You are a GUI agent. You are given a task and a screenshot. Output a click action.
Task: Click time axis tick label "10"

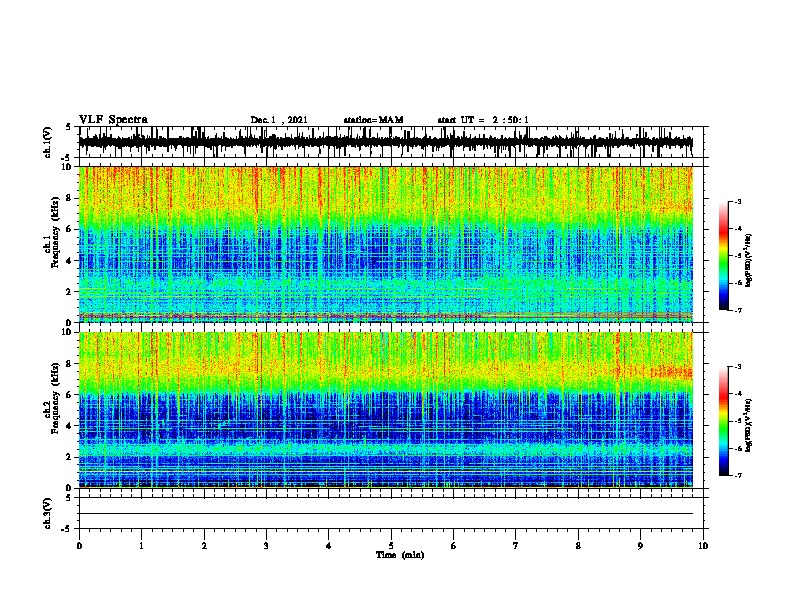coord(703,546)
